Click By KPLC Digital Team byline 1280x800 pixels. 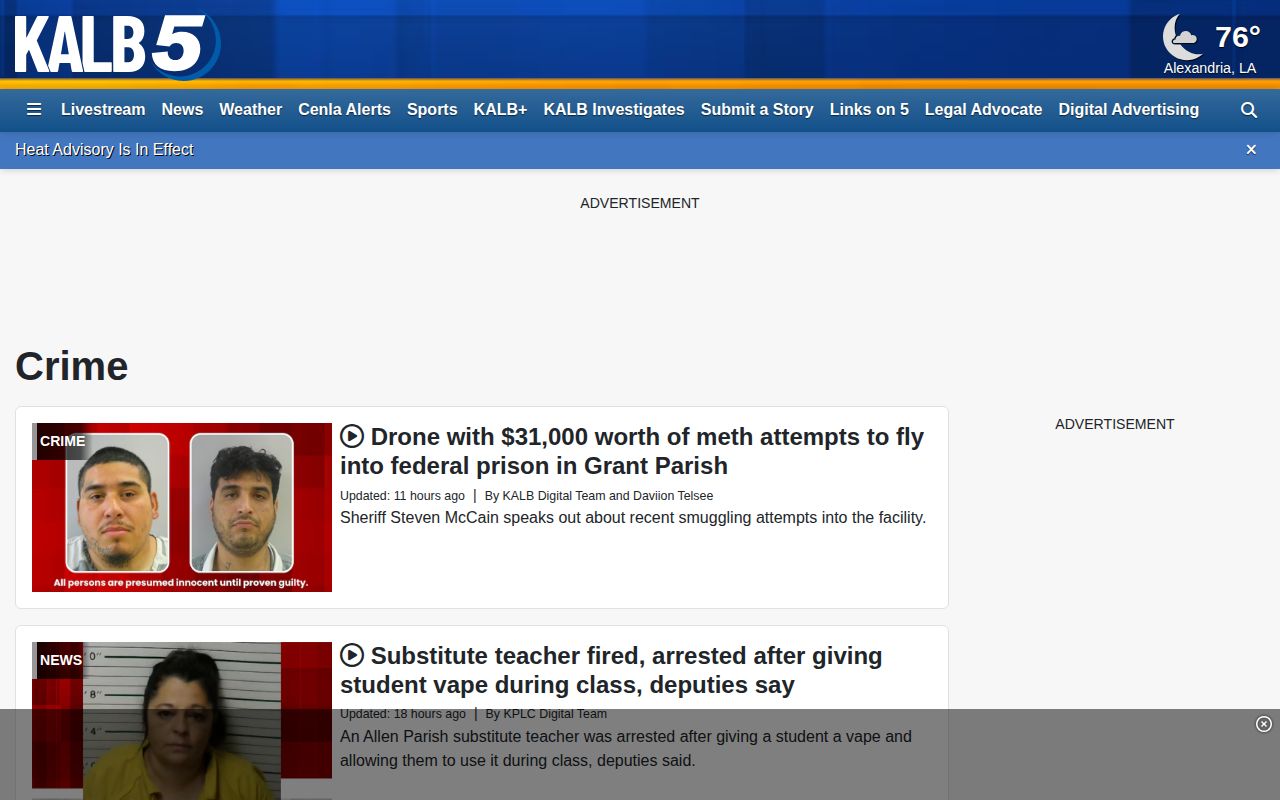(546, 714)
